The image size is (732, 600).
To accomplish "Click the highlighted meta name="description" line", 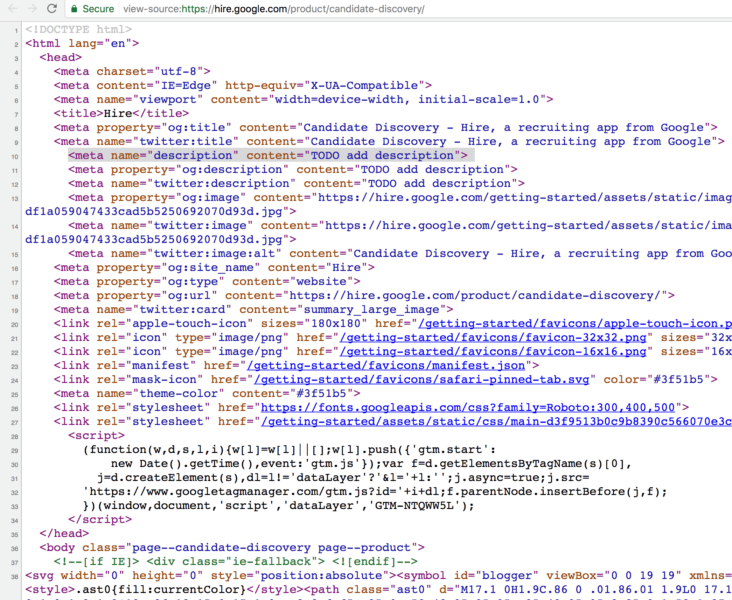I will coord(268,155).
